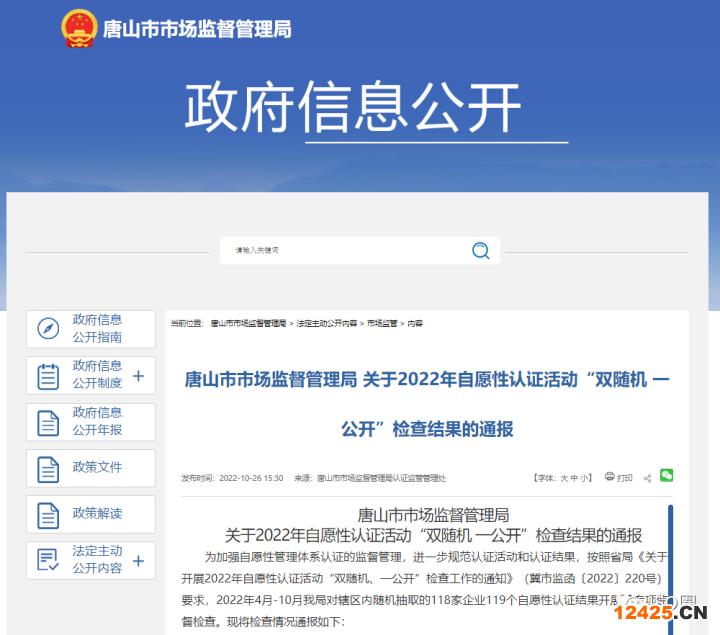Share article via green WeChat icon
720x635 pixels.
click(666, 476)
